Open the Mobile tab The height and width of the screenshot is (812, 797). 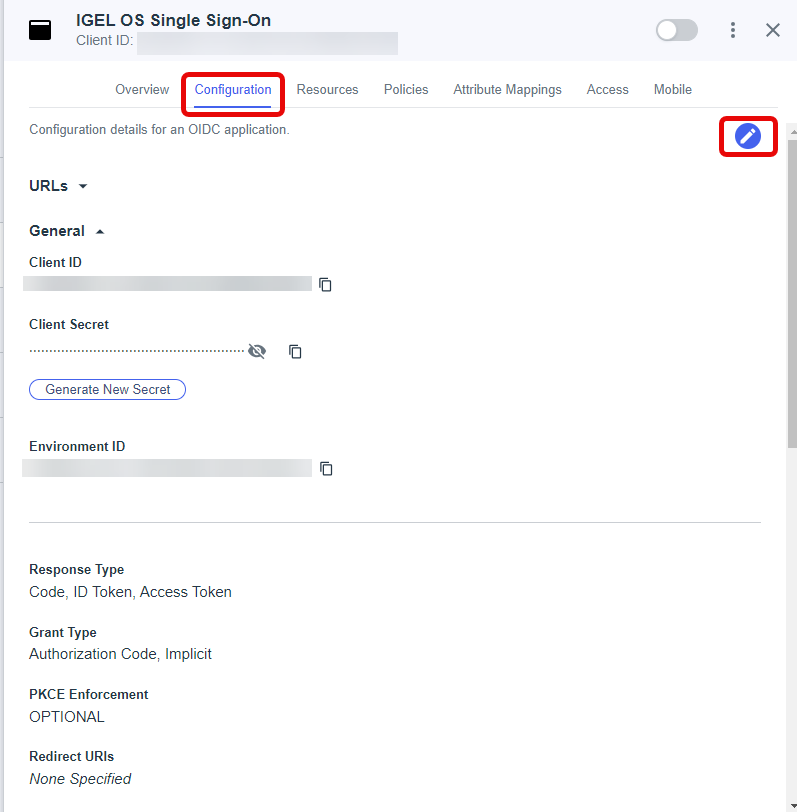coord(673,90)
